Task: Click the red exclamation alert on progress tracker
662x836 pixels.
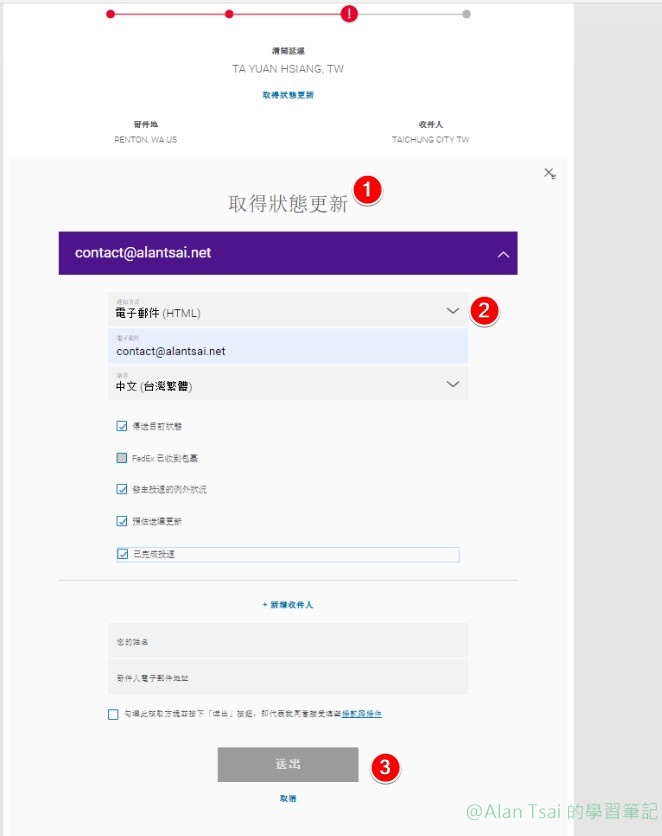Action: tap(349, 13)
